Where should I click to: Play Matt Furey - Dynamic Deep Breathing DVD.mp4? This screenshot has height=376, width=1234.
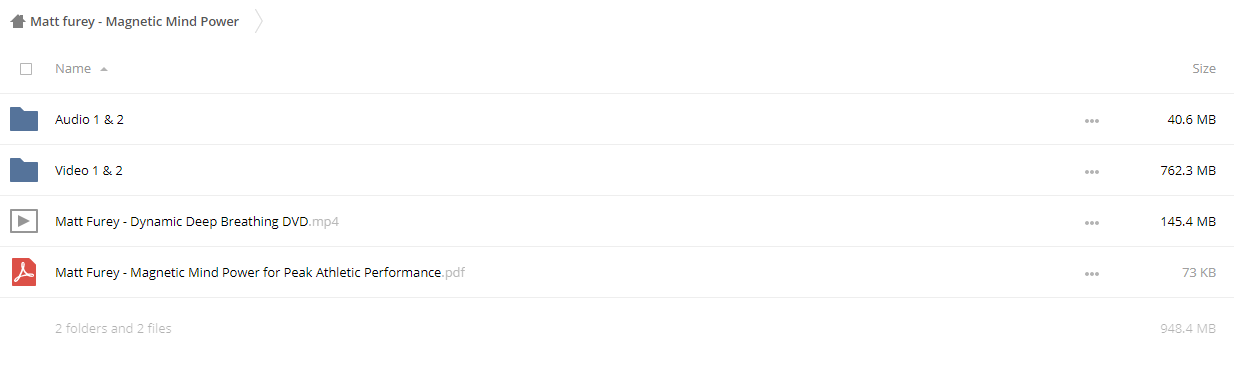(197, 221)
